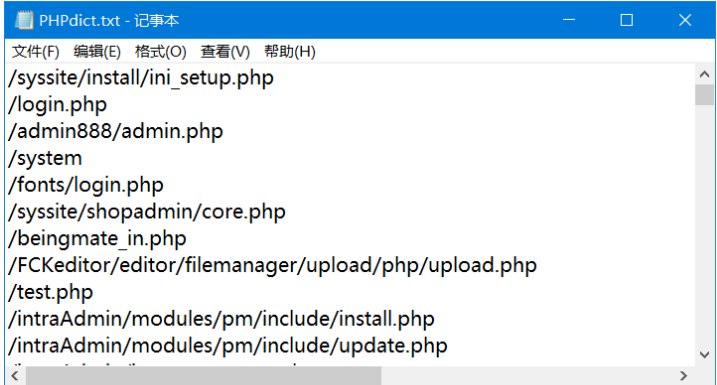Place cursor at end of /system line
This screenshot has width=717, height=385.
(x=83, y=158)
